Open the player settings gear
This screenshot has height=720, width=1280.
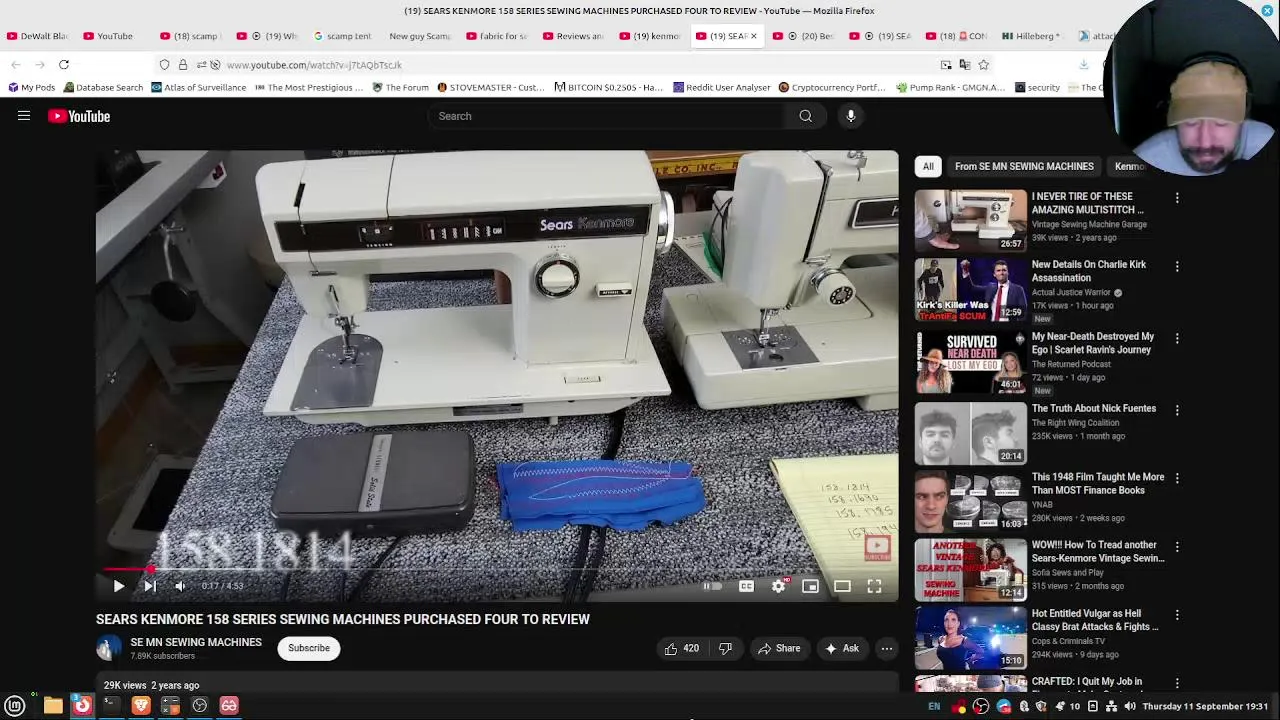point(778,586)
